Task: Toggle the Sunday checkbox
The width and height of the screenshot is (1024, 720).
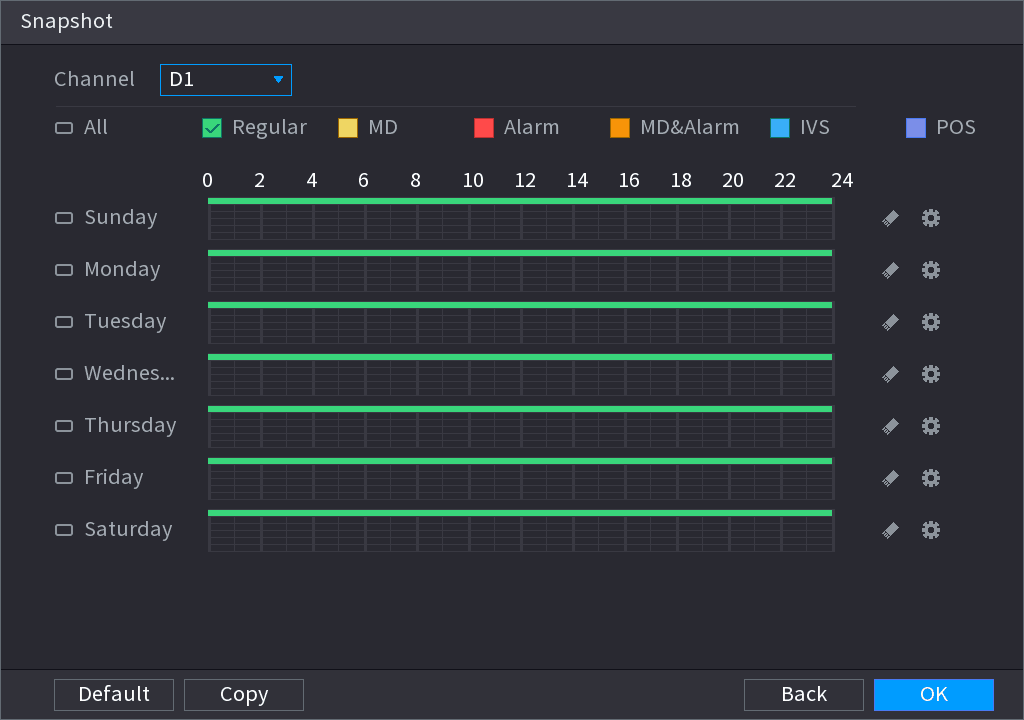Action: 64,218
